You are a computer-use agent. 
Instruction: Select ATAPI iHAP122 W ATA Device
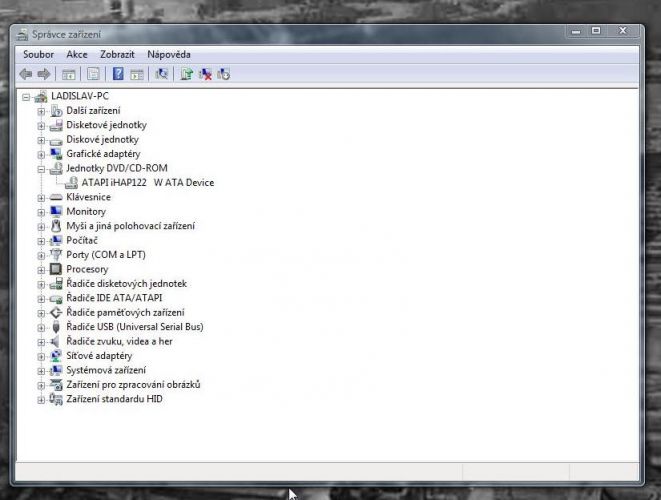pos(148,183)
